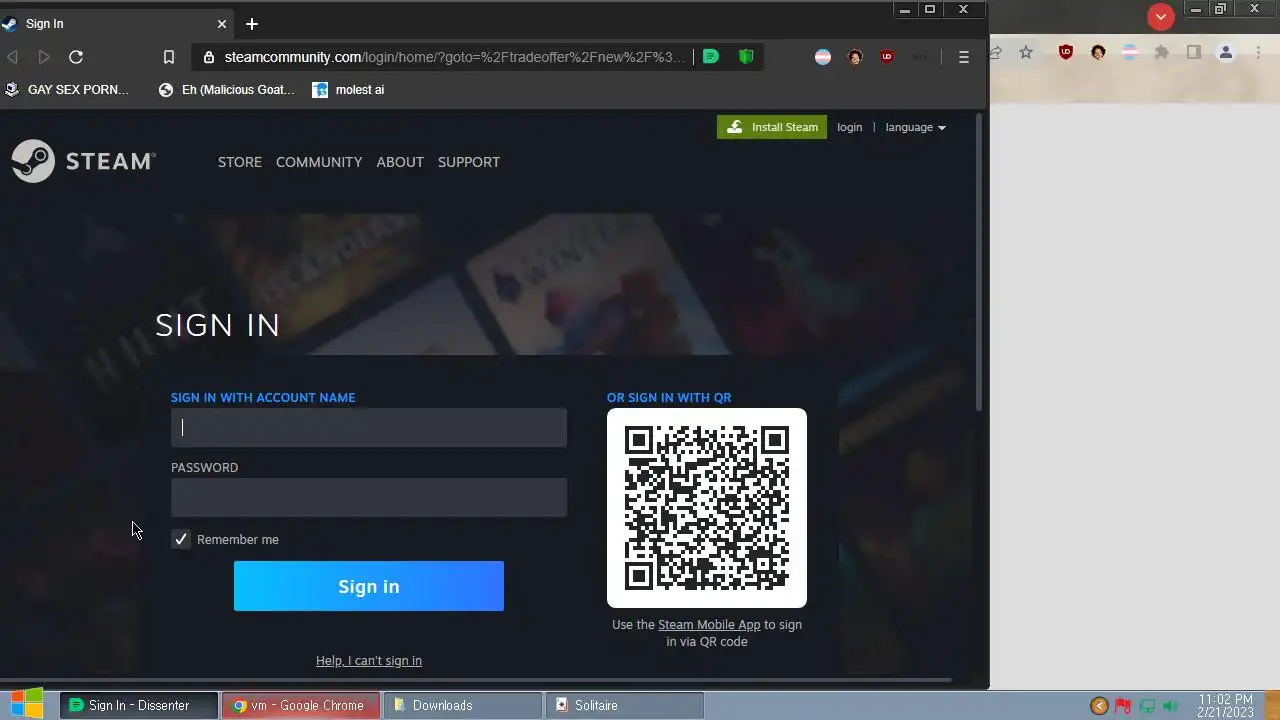
Task: Open the 'Help, I can't sign in' link
Action: pos(369,661)
